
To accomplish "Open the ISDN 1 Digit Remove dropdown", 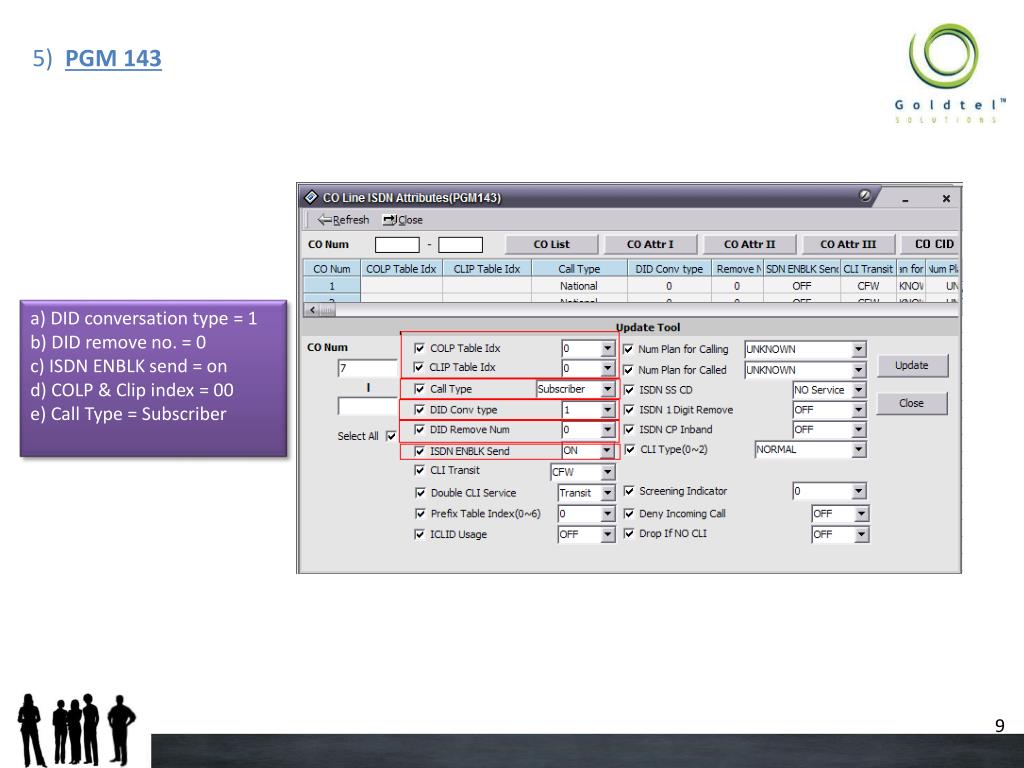I will (x=859, y=410).
